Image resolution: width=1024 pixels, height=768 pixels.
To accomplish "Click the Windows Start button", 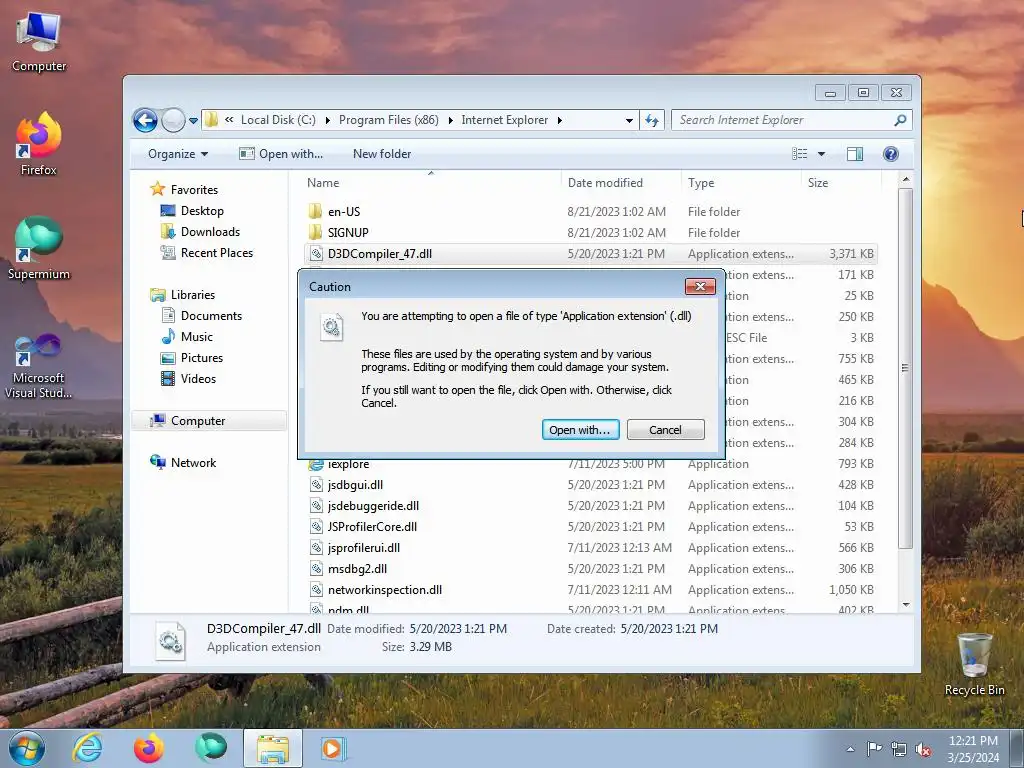I will coord(27,748).
